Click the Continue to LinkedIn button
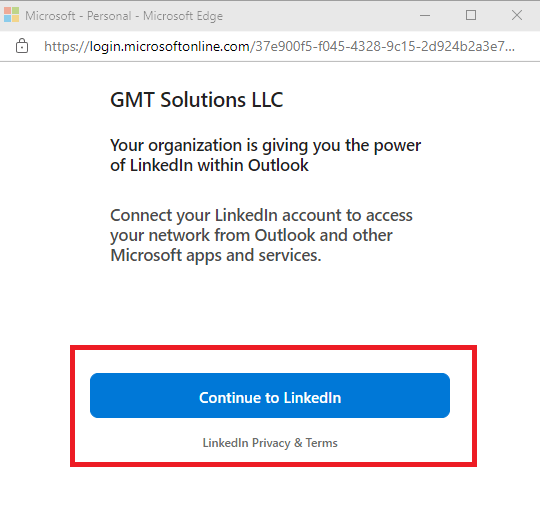 [x=270, y=395]
